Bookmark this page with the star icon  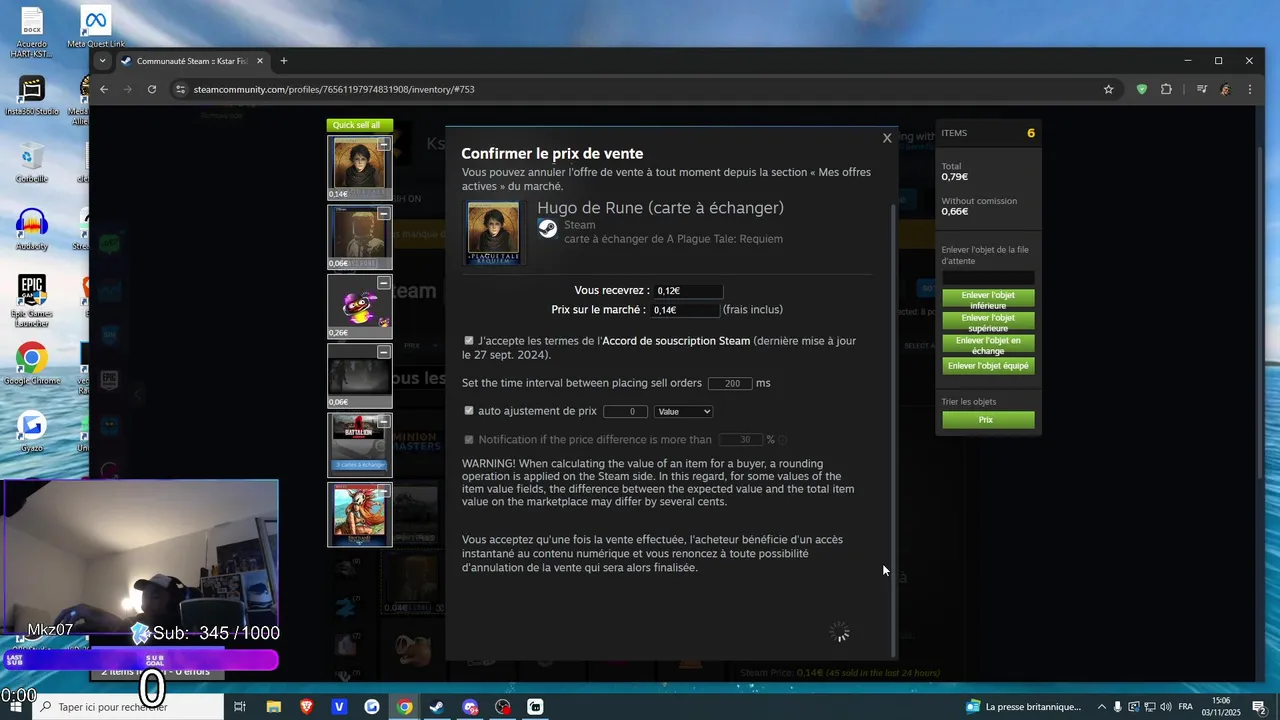[1108, 89]
